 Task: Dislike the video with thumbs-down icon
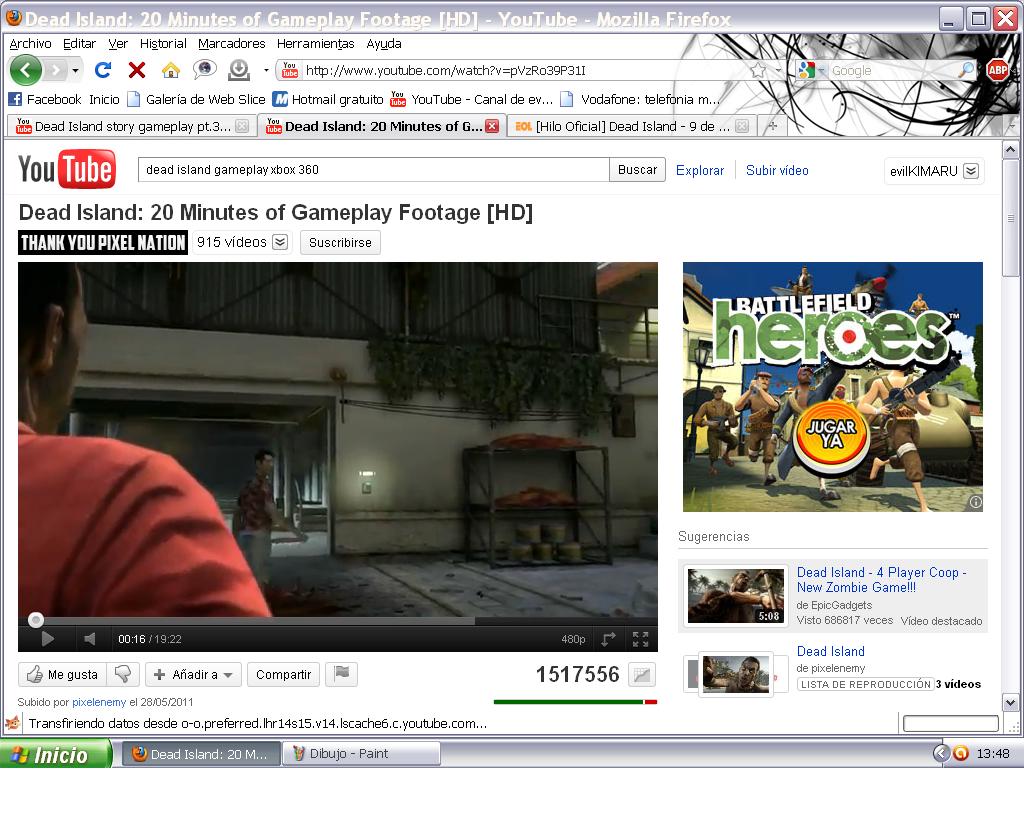click(123, 674)
